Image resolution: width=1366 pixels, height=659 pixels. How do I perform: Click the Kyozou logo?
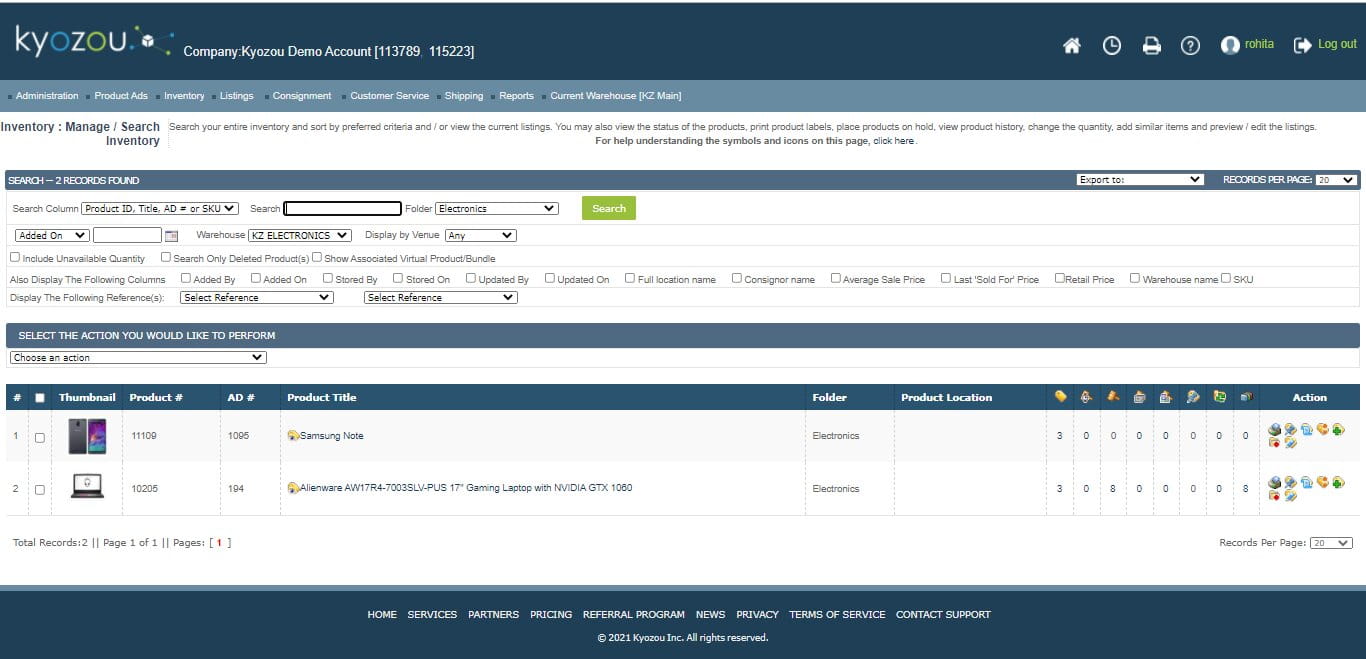(x=95, y=40)
